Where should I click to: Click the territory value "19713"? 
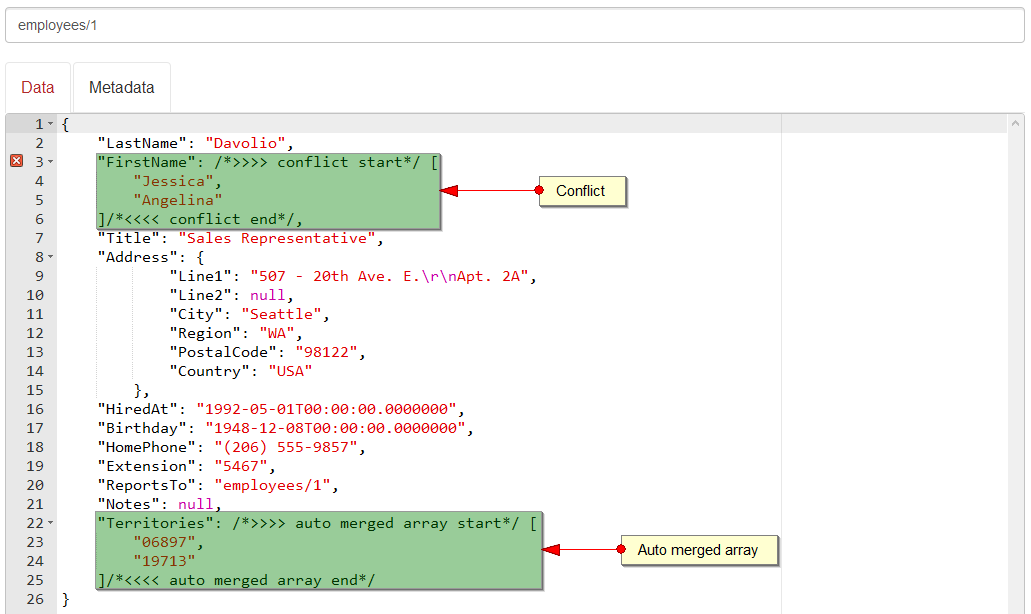pyautogui.click(x=164, y=561)
